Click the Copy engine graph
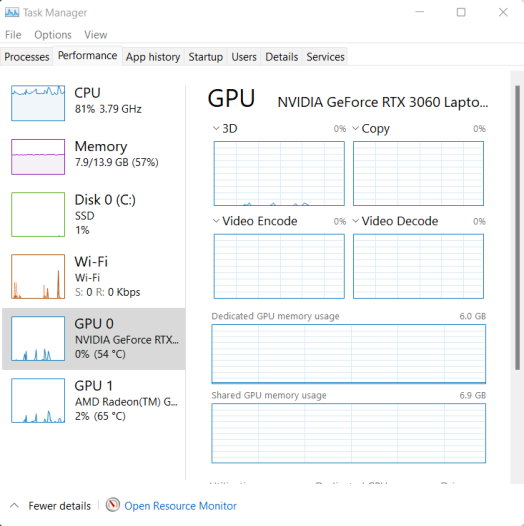The height and width of the screenshot is (526, 524). (x=418, y=173)
